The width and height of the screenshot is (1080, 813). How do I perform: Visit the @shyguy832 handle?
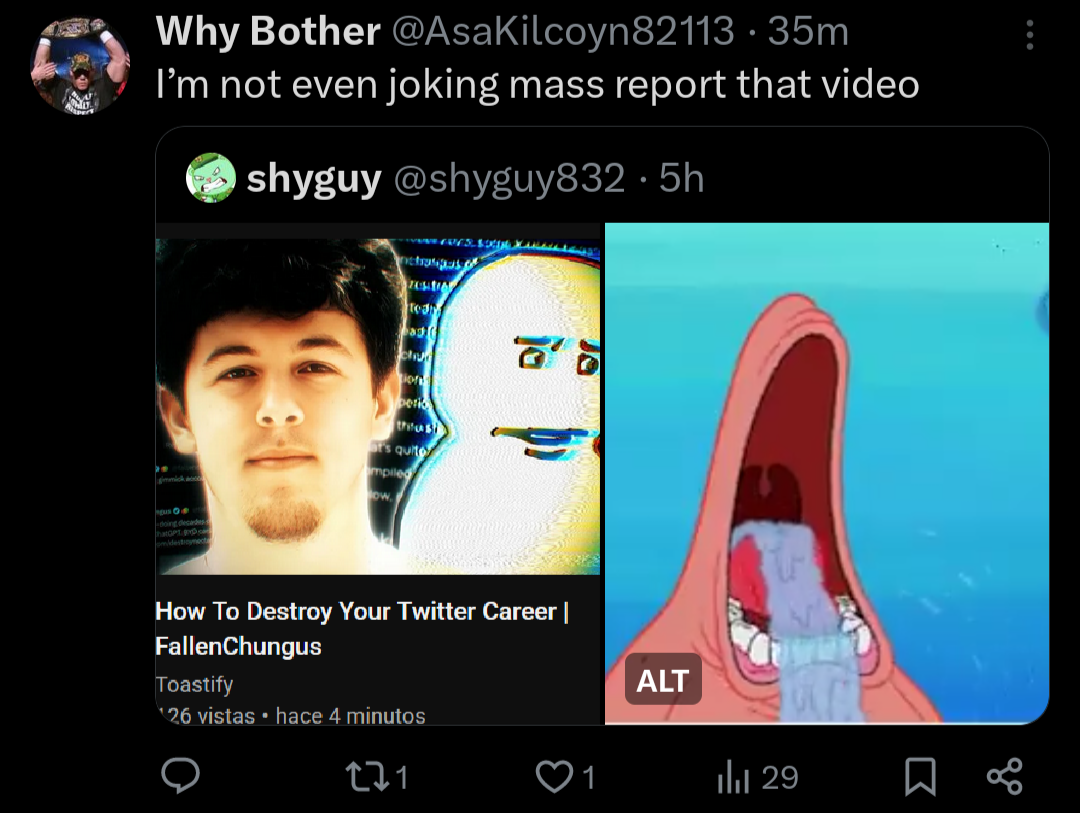[x=510, y=178]
